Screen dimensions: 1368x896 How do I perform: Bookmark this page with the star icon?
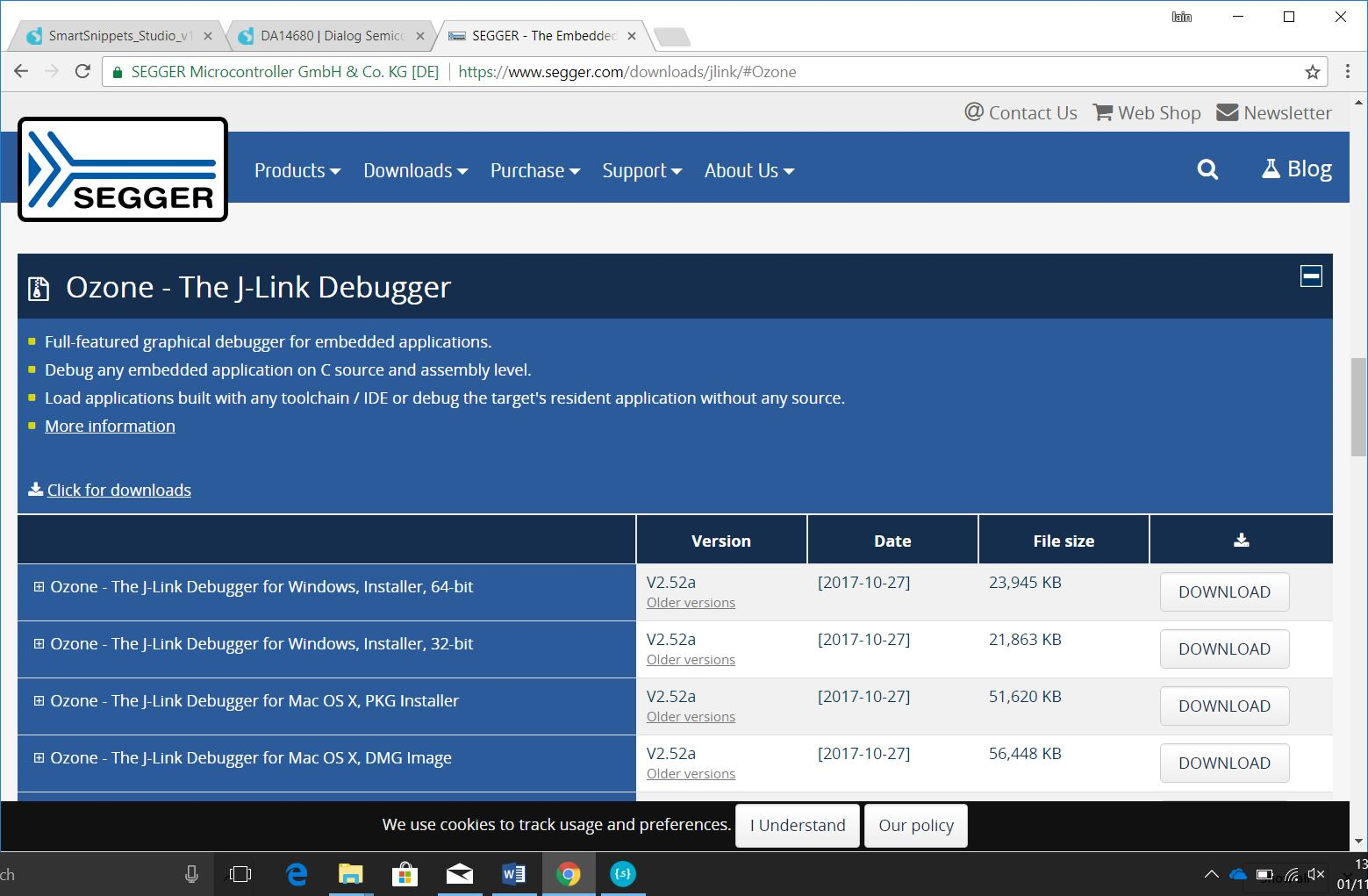(1312, 72)
